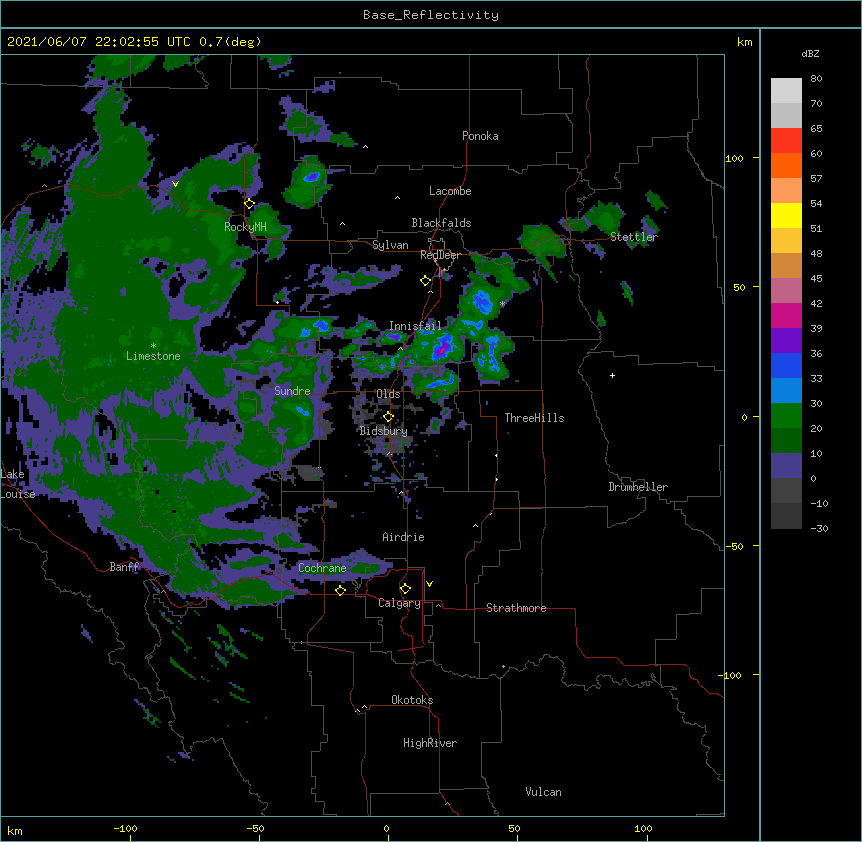Click the 45 value on dBZ legend

tap(816, 278)
